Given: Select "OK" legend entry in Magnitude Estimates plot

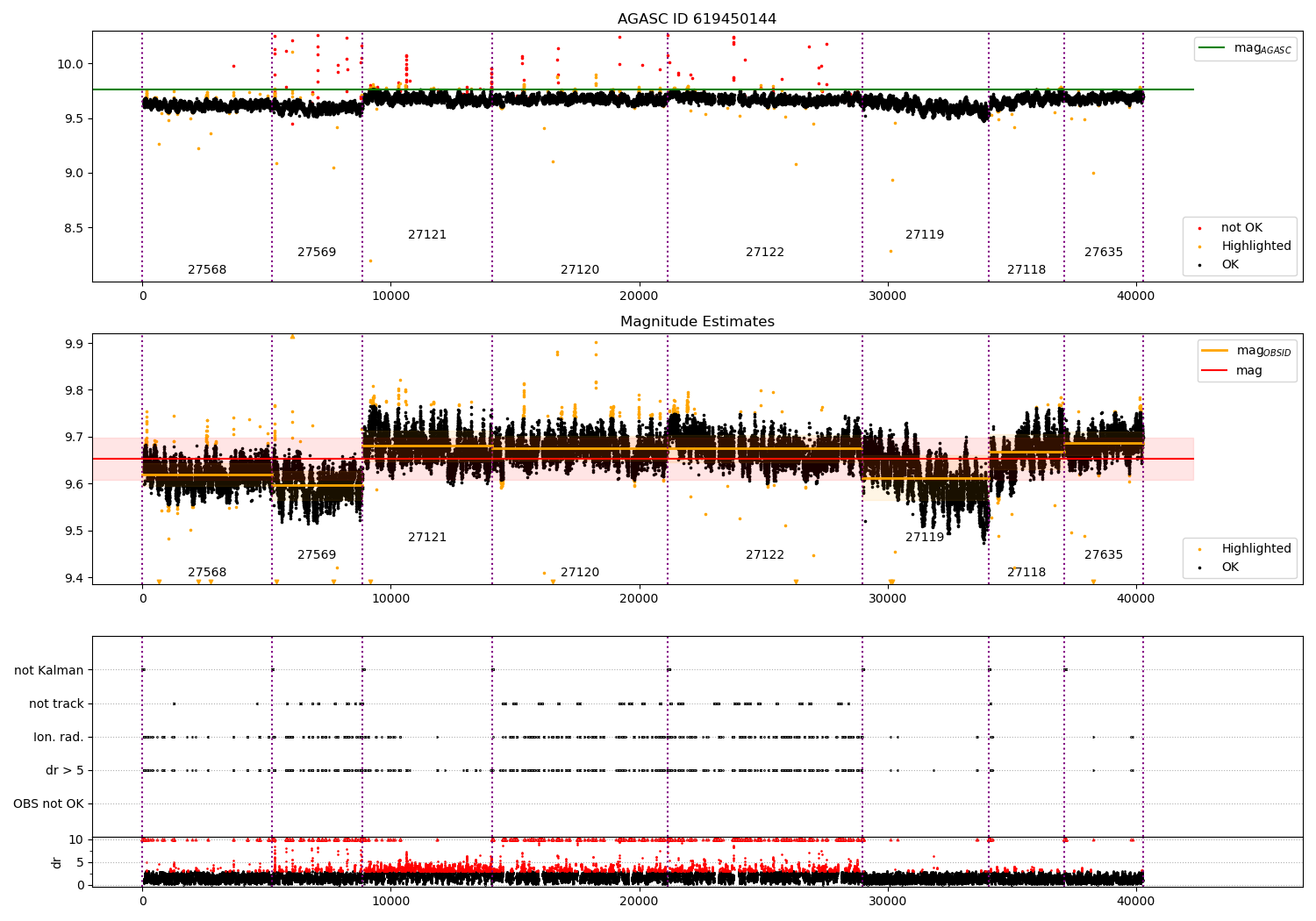Looking at the screenshot, I should click(1230, 568).
